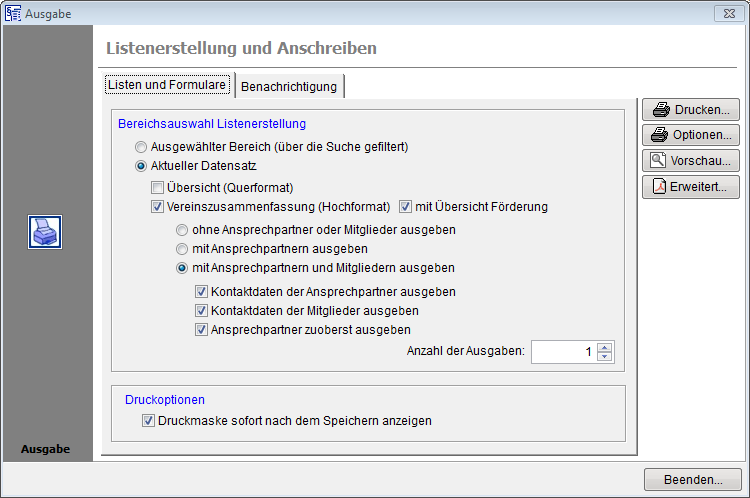
Task: Select the Listen und Formulare tab
Action: [x=167, y=85]
